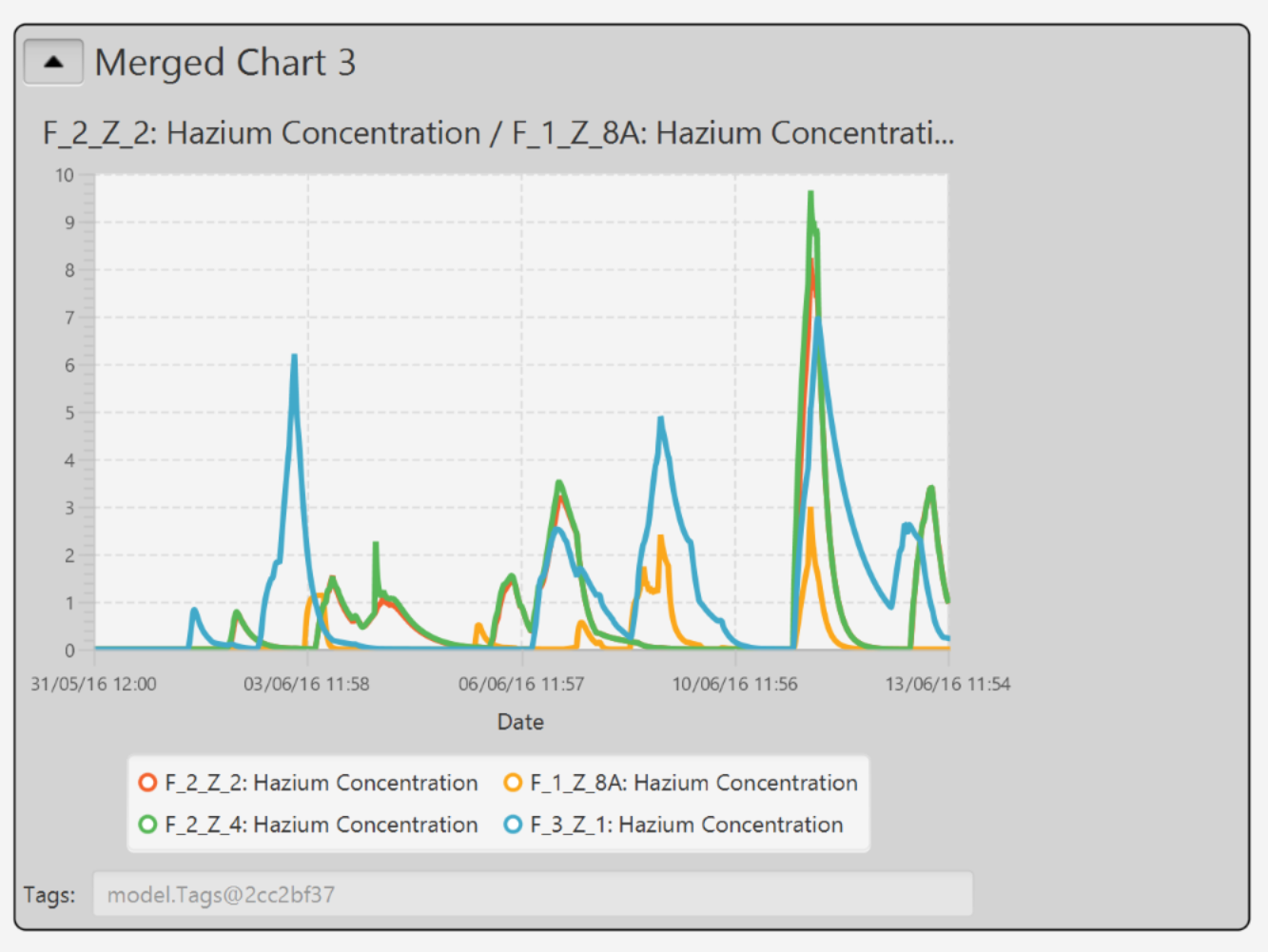Click the 31/05/16 12:00 axis tick label
Image resolution: width=1268 pixels, height=952 pixels.
pyautogui.click(x=93, y=684)
